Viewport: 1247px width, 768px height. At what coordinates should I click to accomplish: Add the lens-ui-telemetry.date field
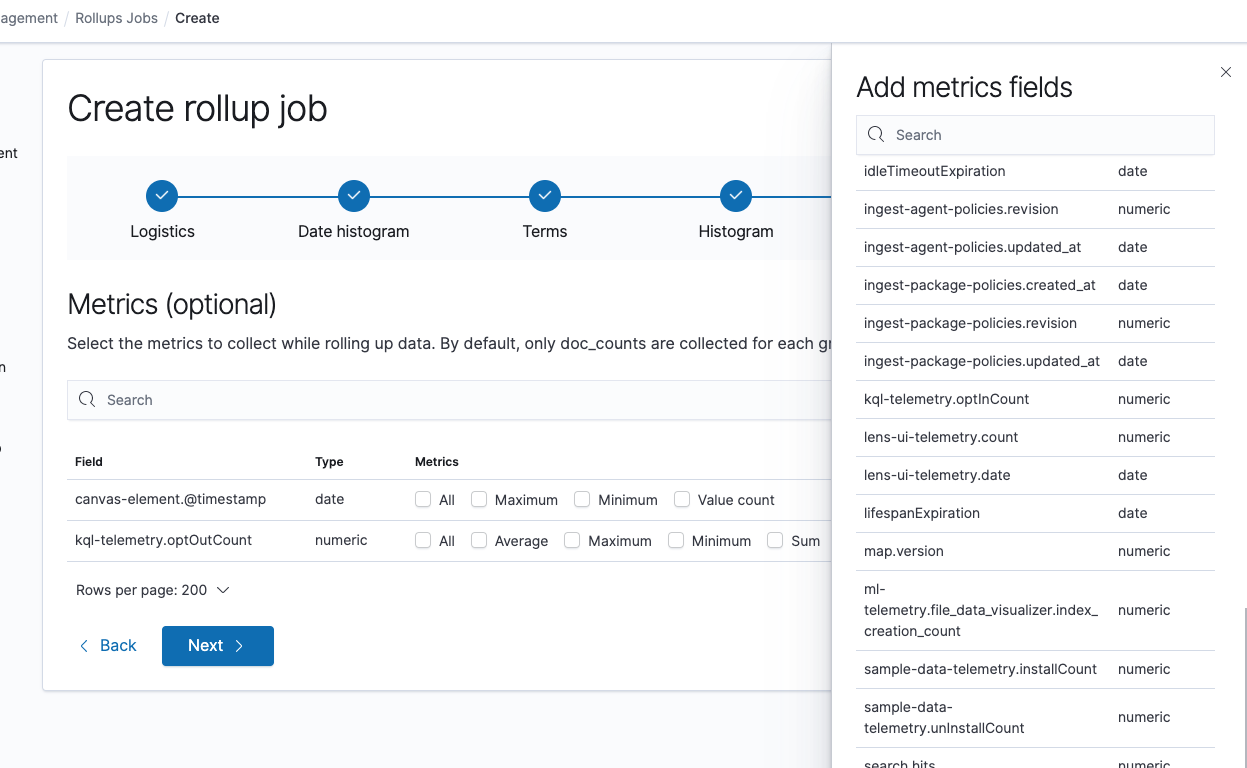1035,475
